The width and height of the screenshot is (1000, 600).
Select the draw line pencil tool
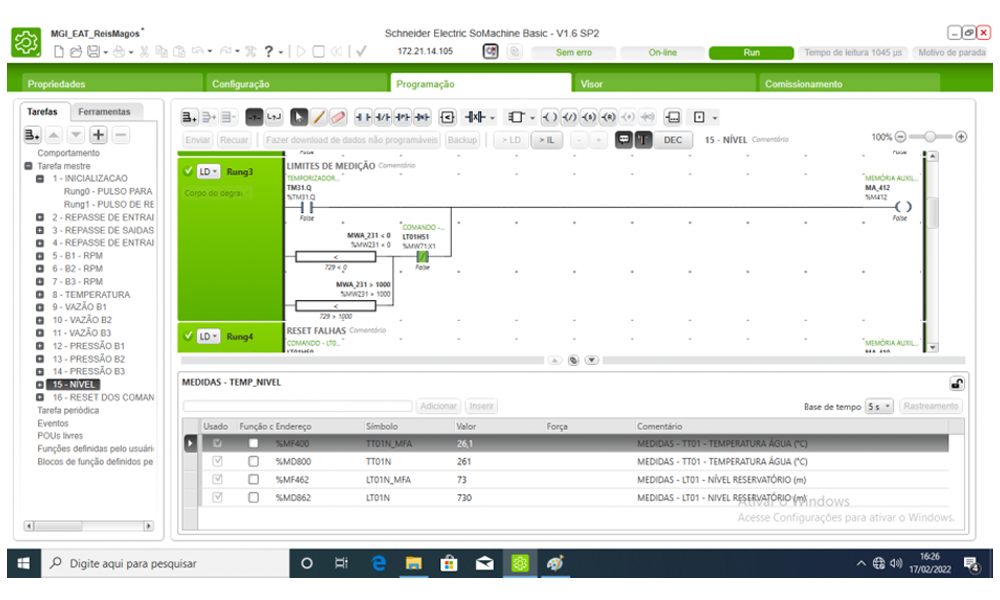click(x=319, y=117)
